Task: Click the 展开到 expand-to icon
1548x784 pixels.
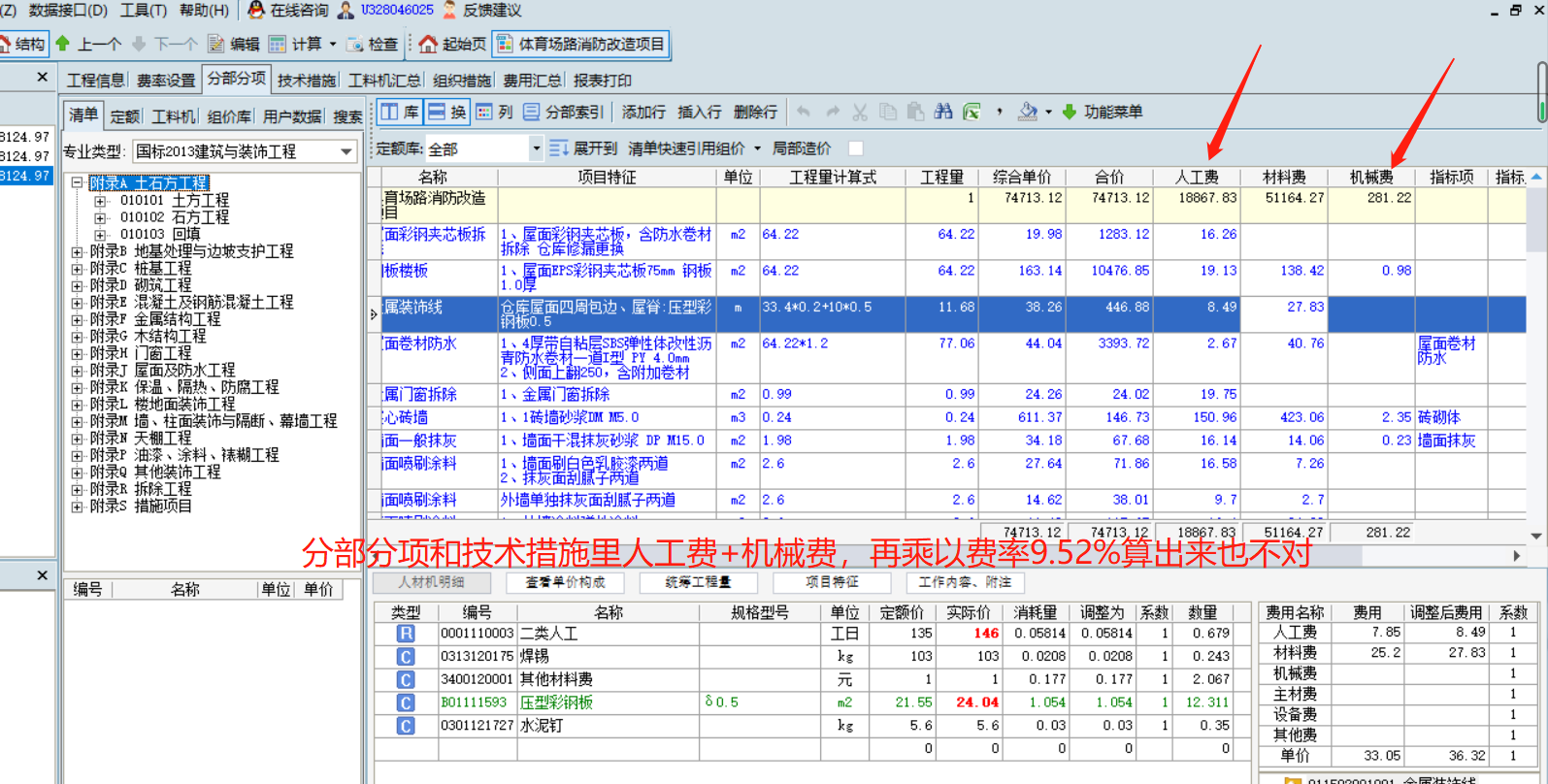Action: tap(559, 148)
